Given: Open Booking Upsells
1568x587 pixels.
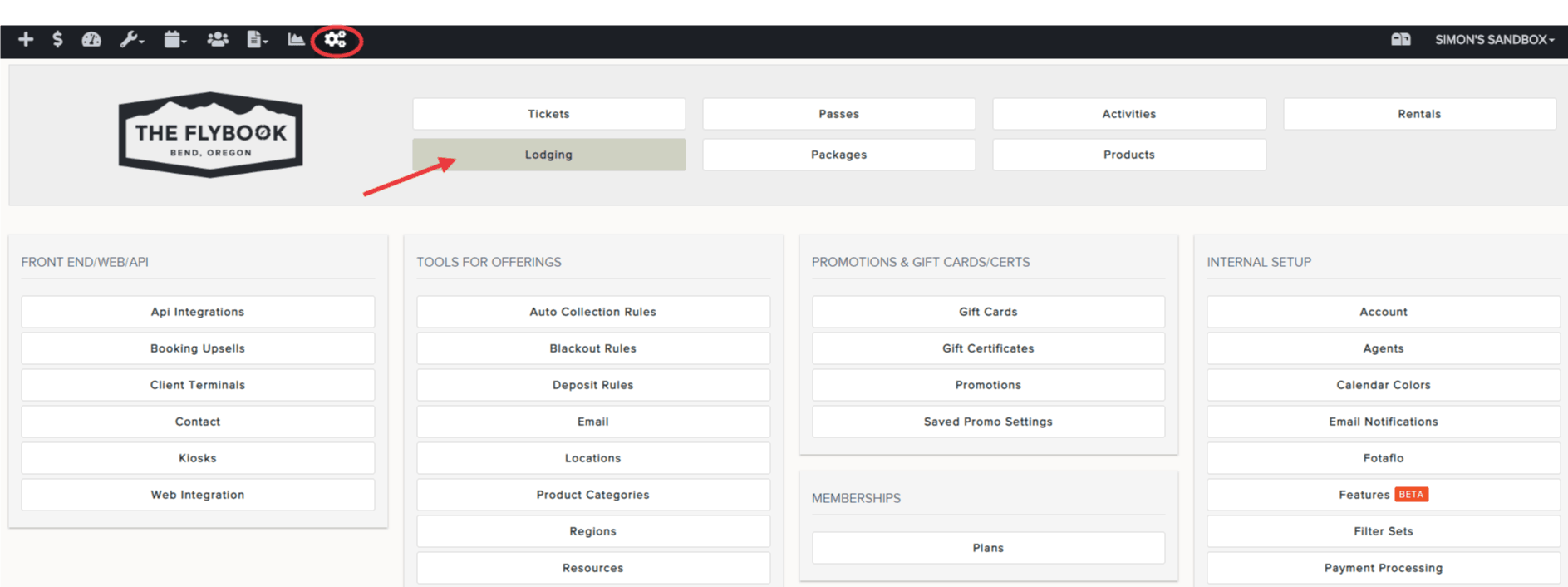Looking at the screenshot, I should (198, 348).
